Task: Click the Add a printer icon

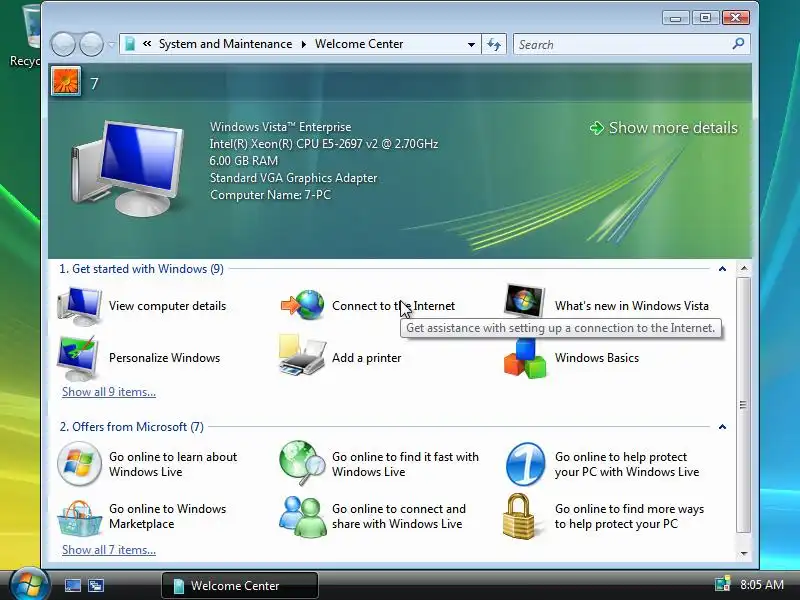Action: (x=302, y=356)
